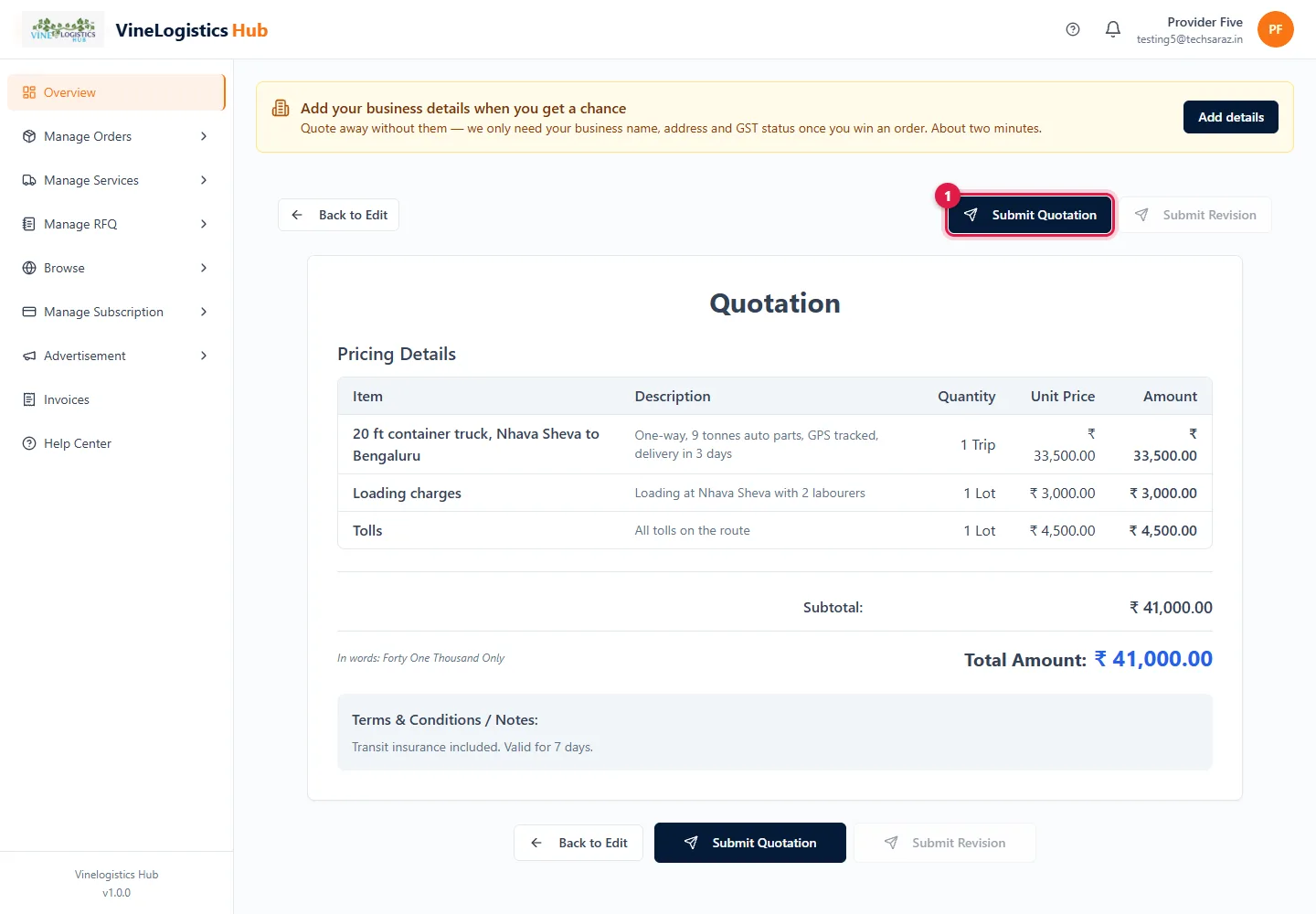Select the 'Loading charges' item cell
1316x914 pixels.
coord(407,494)
